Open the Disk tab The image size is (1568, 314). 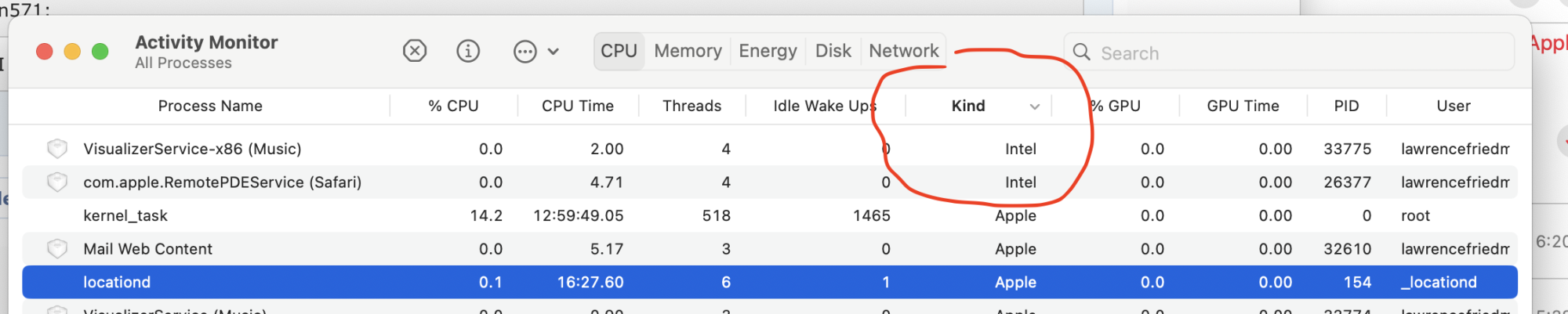pos(833,51)
